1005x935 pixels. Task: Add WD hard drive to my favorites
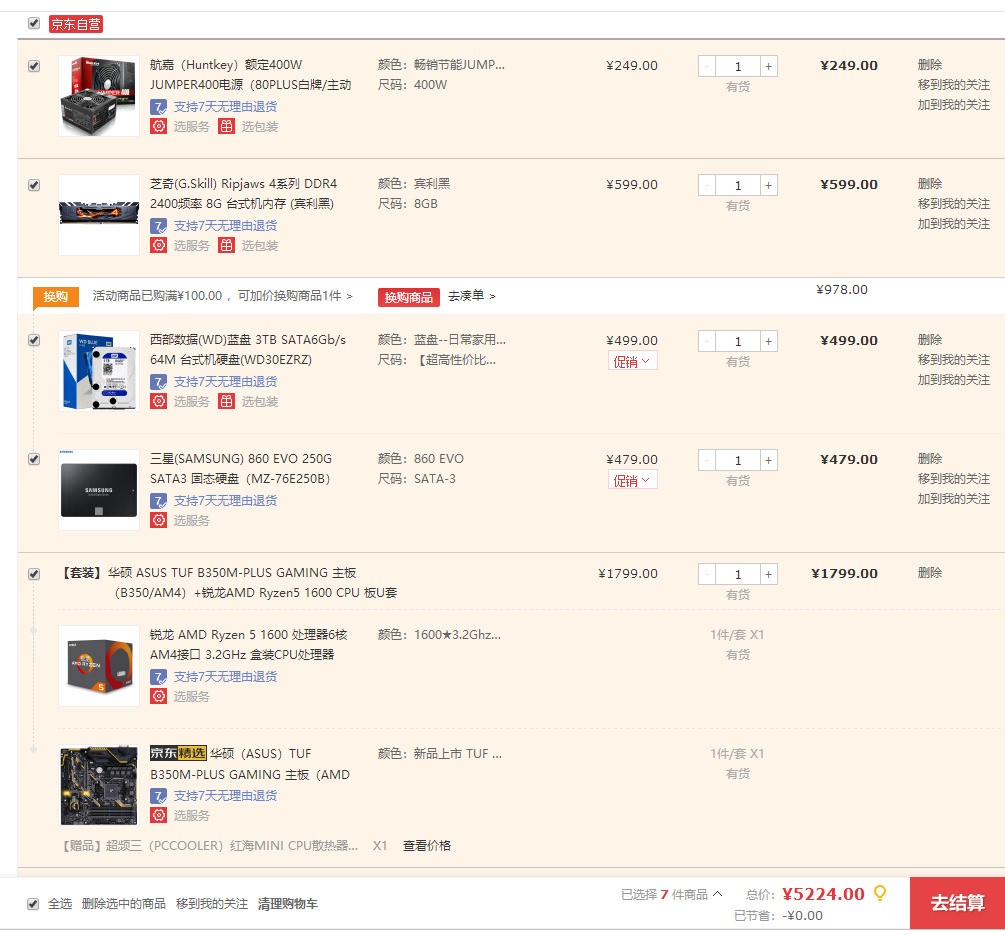tap(953, 379)
